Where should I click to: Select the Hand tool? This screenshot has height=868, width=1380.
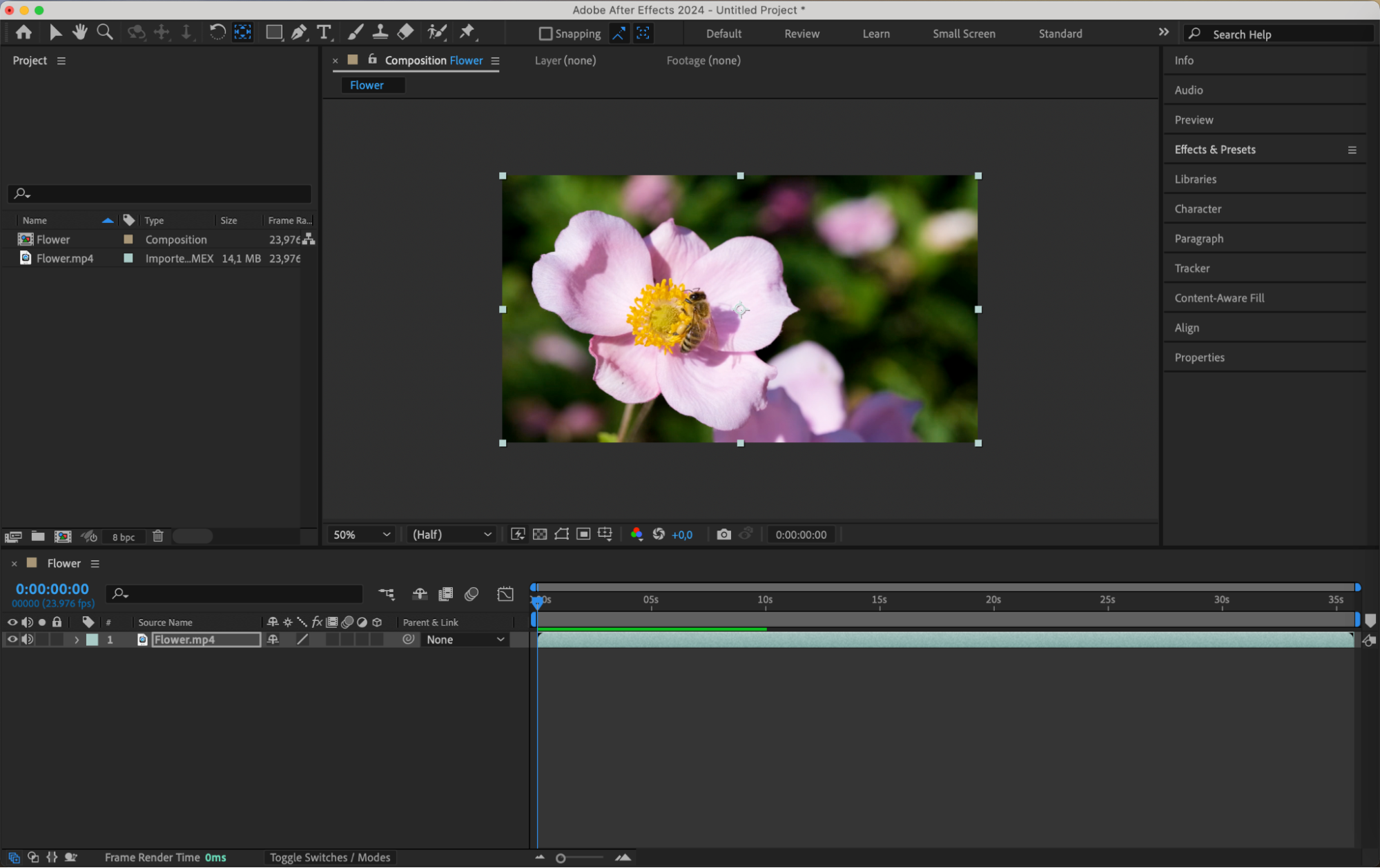point(80,32)
